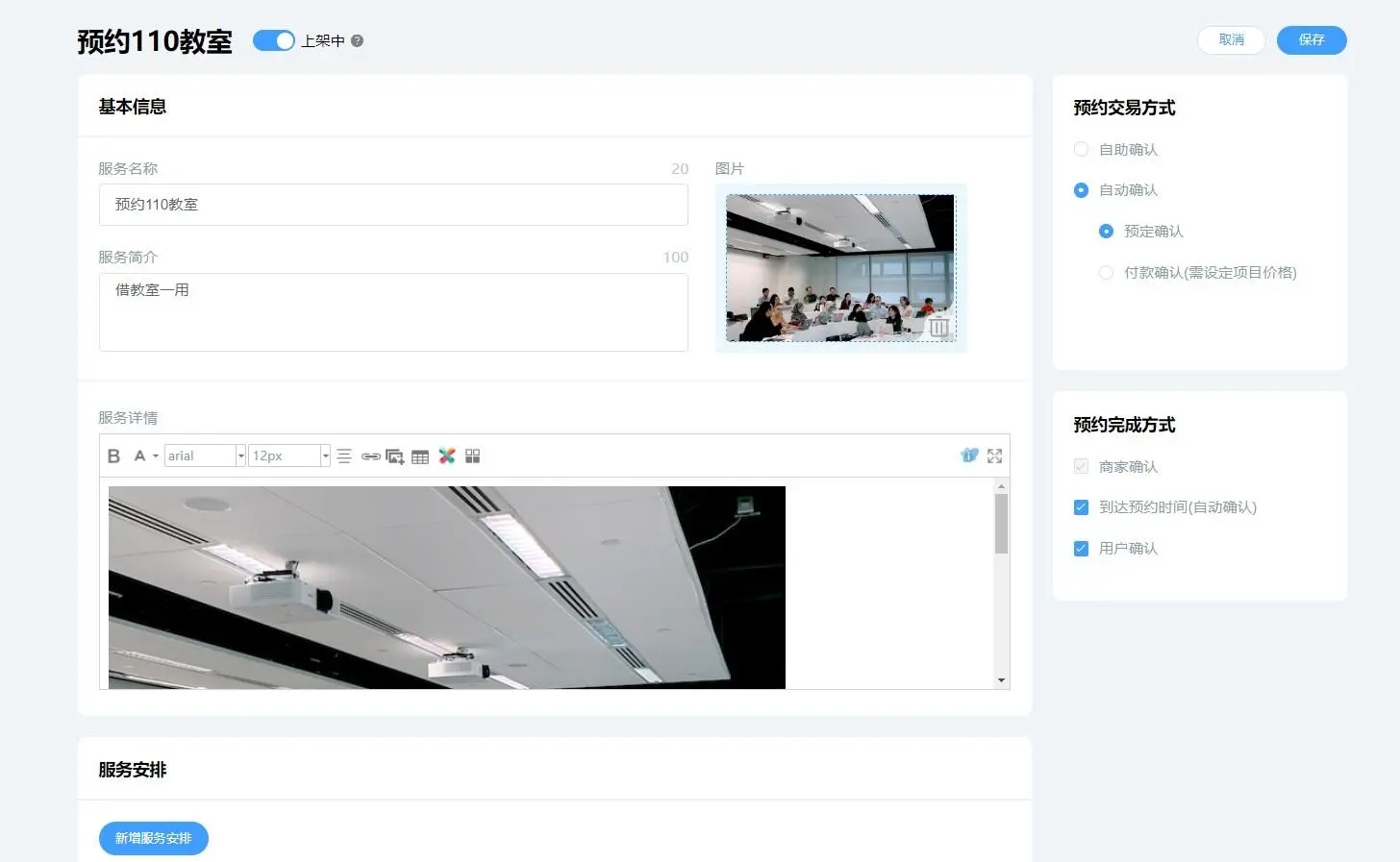The height and width of the screenshot is (862, 1400).
Task: Open the paragraph alignment icon
Action: pos(344,456)
